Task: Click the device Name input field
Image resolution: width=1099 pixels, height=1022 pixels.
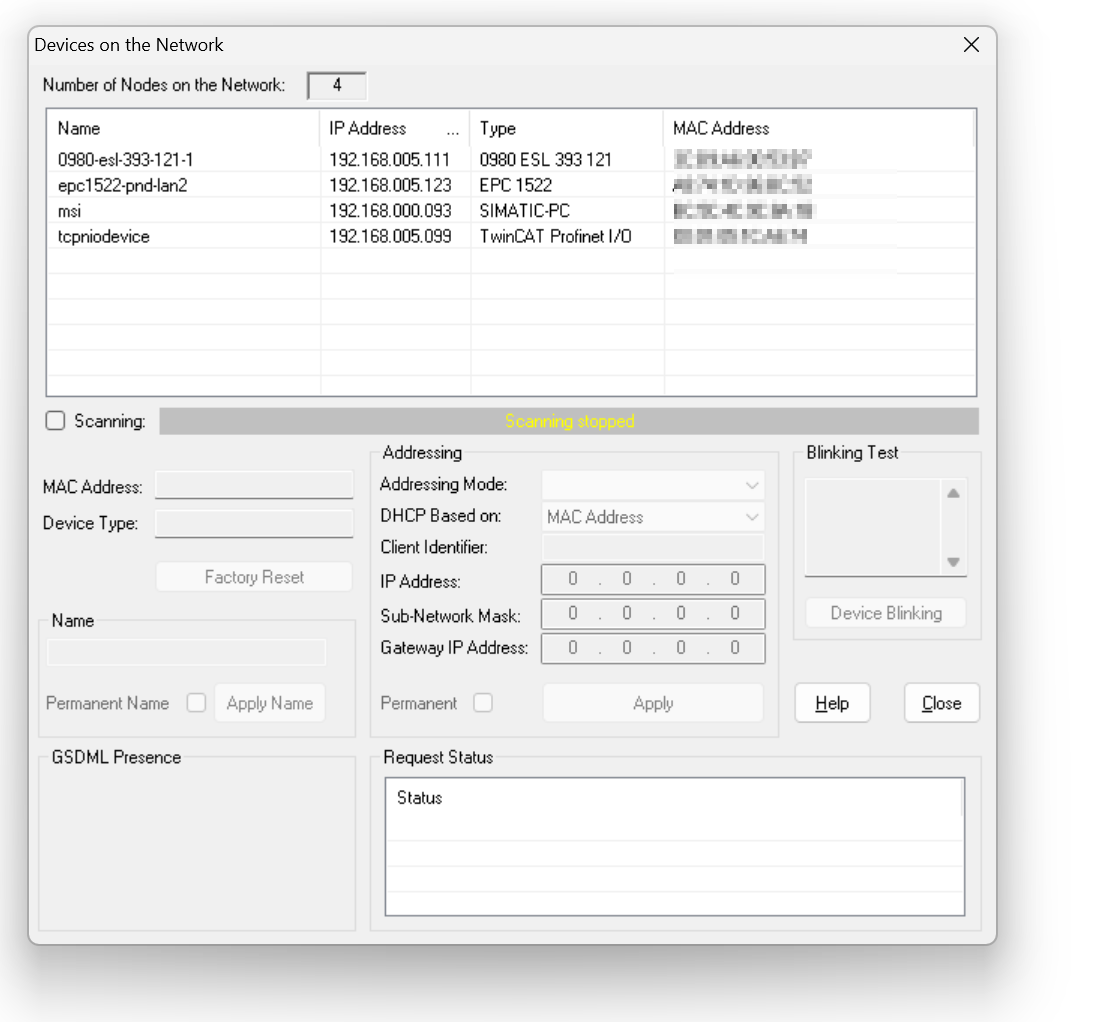Action: tap(186, 652)
